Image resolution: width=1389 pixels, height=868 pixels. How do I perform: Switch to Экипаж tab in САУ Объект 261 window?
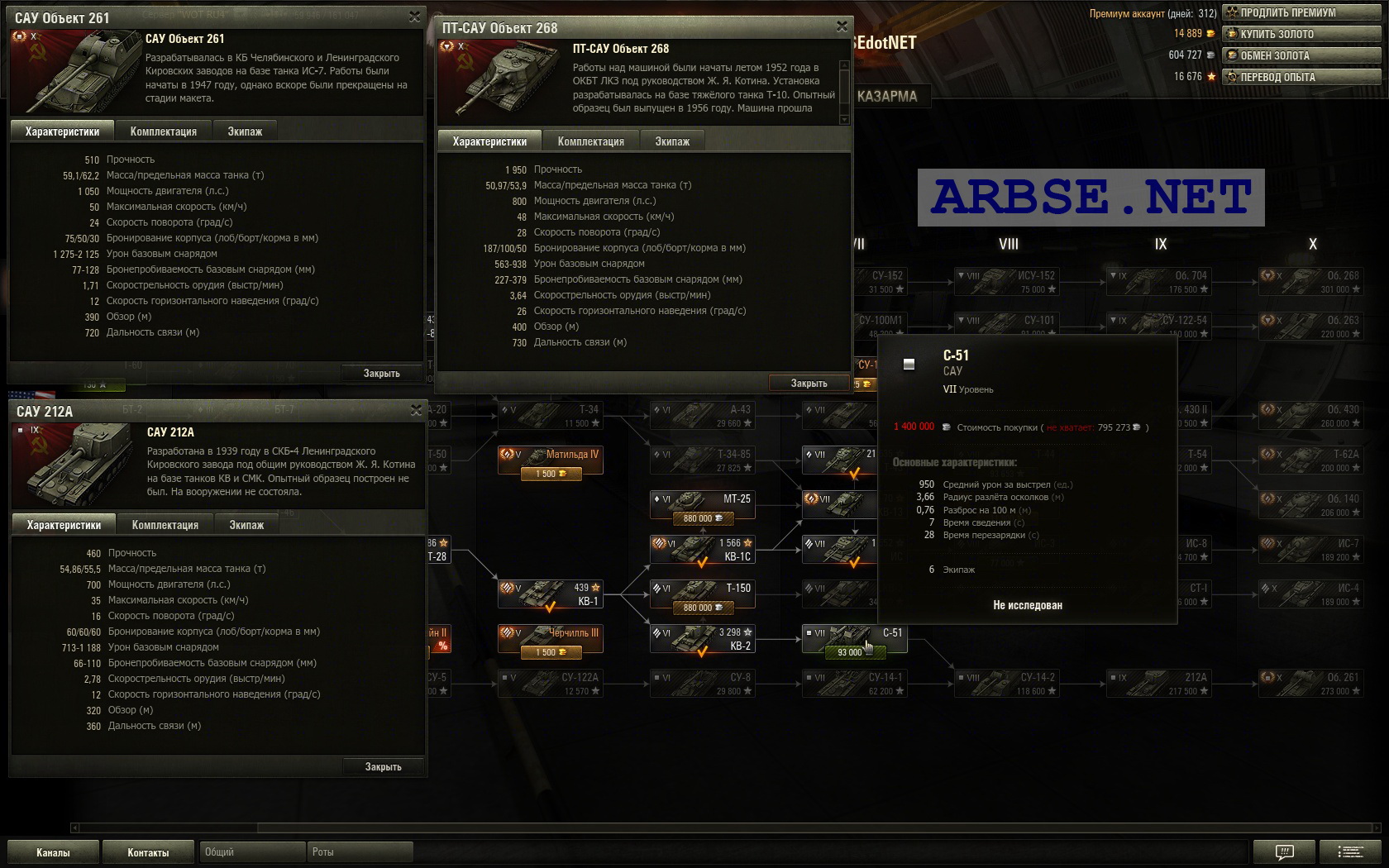(x=245, y=131)
